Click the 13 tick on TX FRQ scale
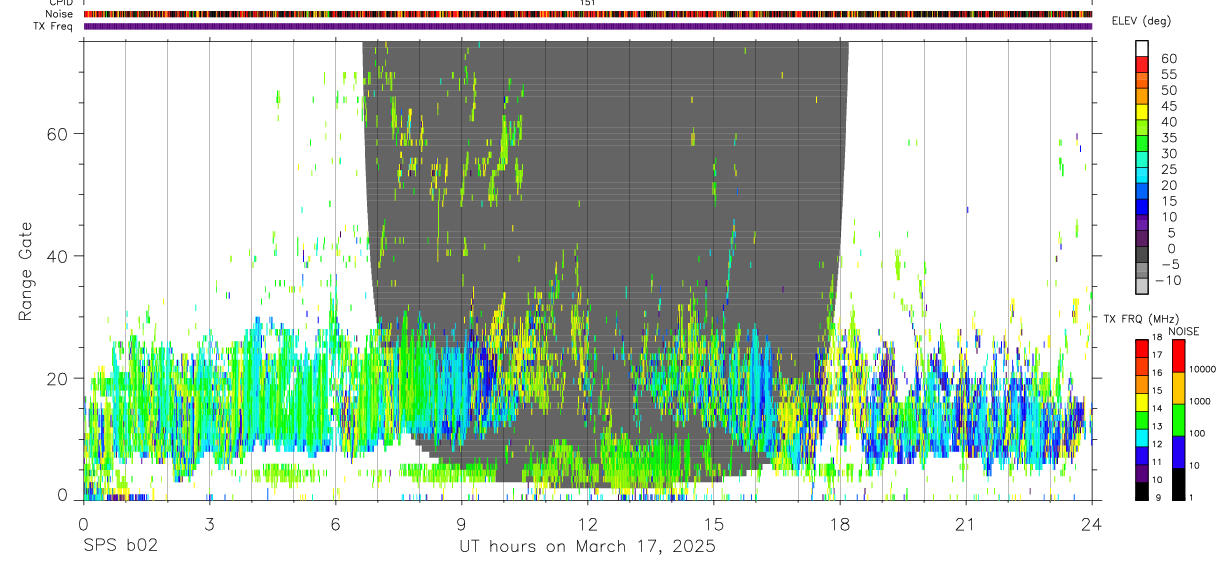Viewport: 1228px width, 567px height. click(x=1158, y=426)
